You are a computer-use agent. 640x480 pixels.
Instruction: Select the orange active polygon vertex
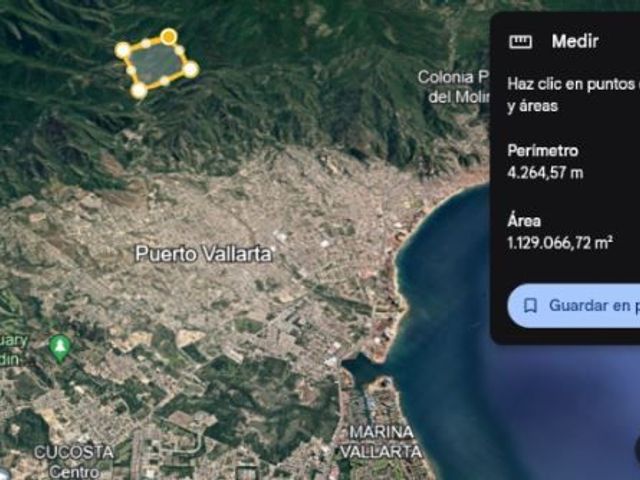[168, 37]
